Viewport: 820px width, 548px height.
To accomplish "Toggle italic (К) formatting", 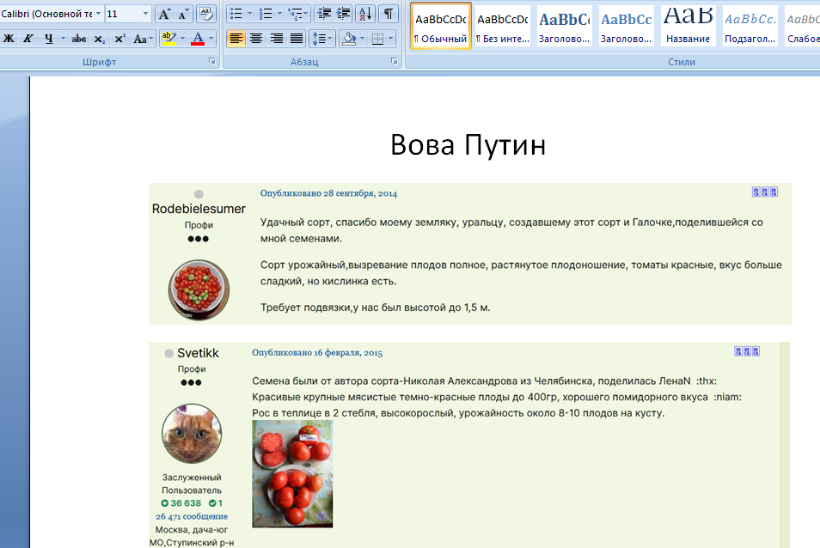I will click(28, 39).
